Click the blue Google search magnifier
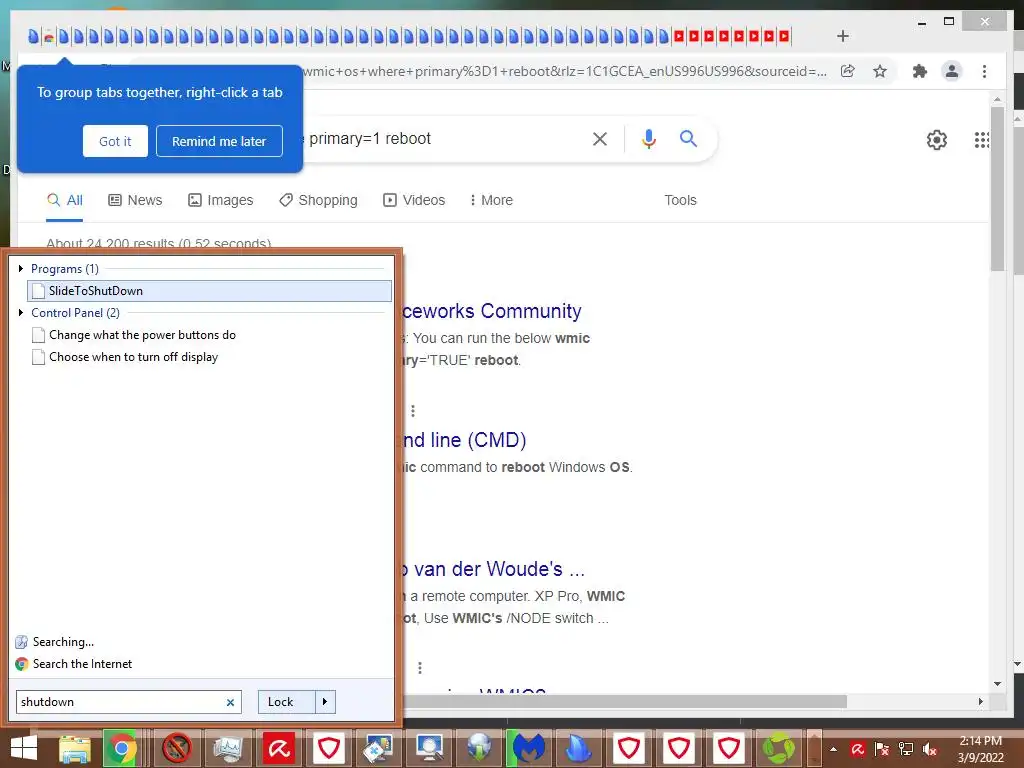This screenshot has height=768, width=1024. click(688, 138)
